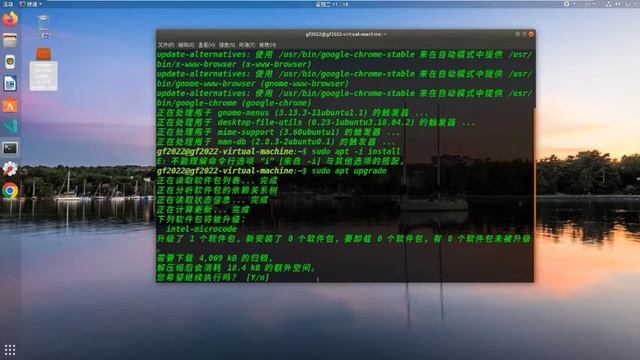Viewport: 640px width, 360px height.
Task: Click the '需要下载 4,069 kB' line
Action: [x=215, y=258]
